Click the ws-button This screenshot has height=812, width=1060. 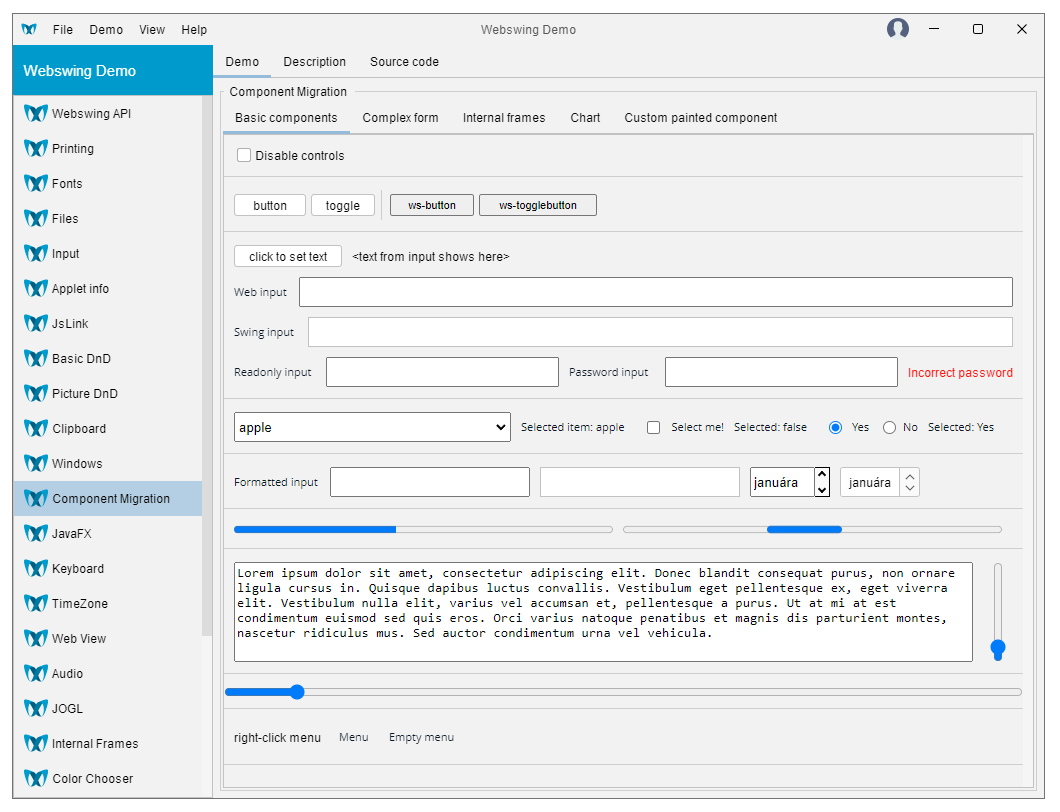432,206
